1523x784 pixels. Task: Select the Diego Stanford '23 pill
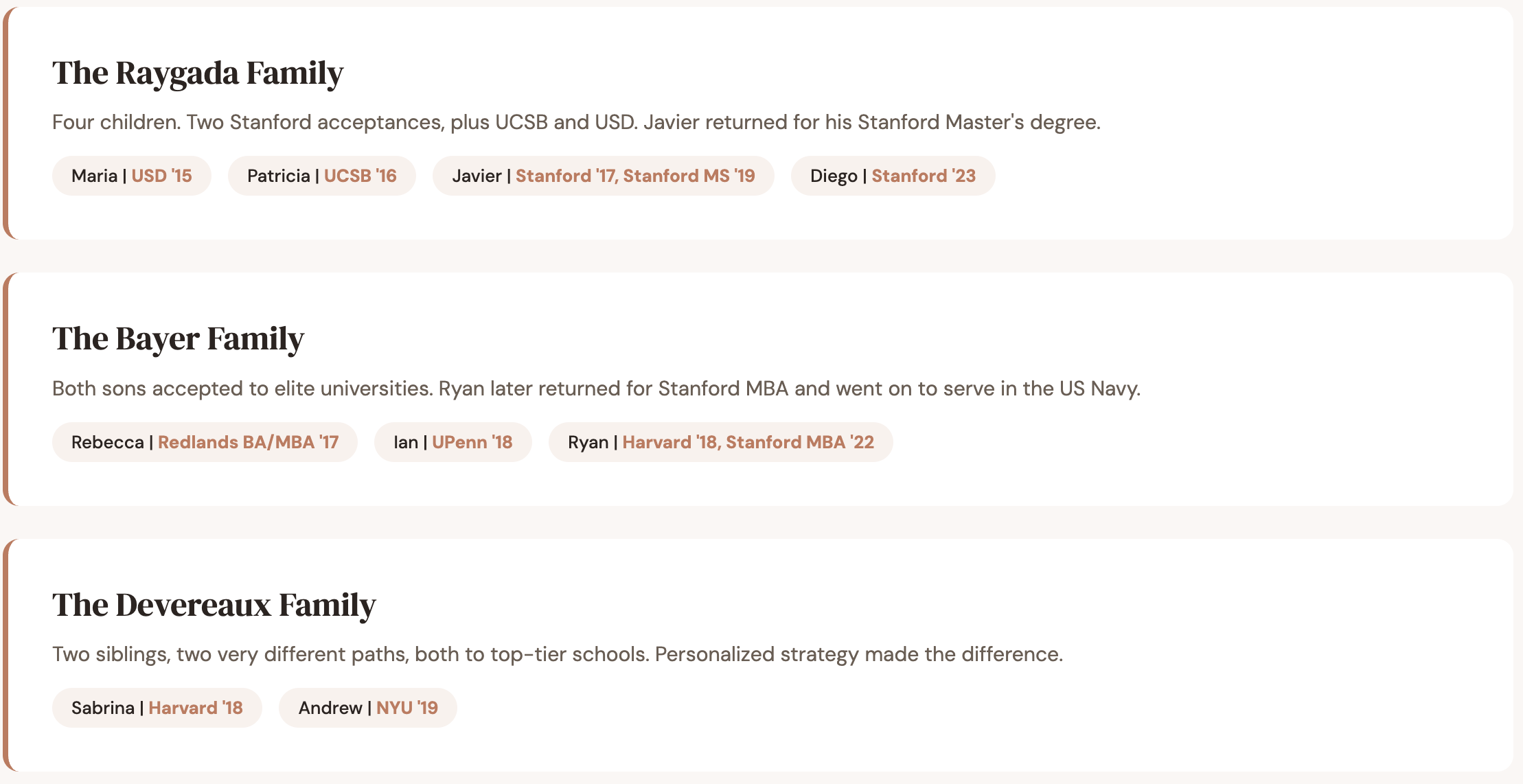(892, 176)
